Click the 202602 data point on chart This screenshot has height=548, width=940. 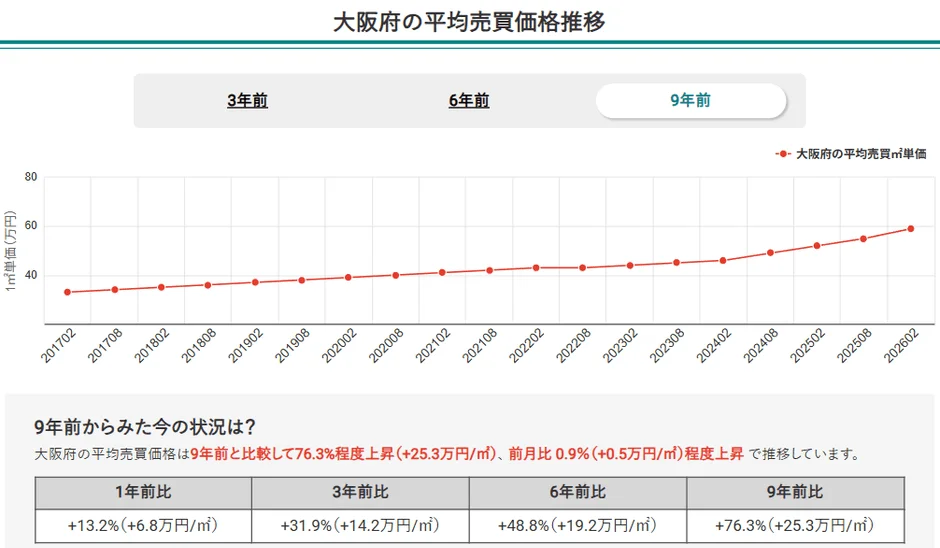tap(910, 228)
